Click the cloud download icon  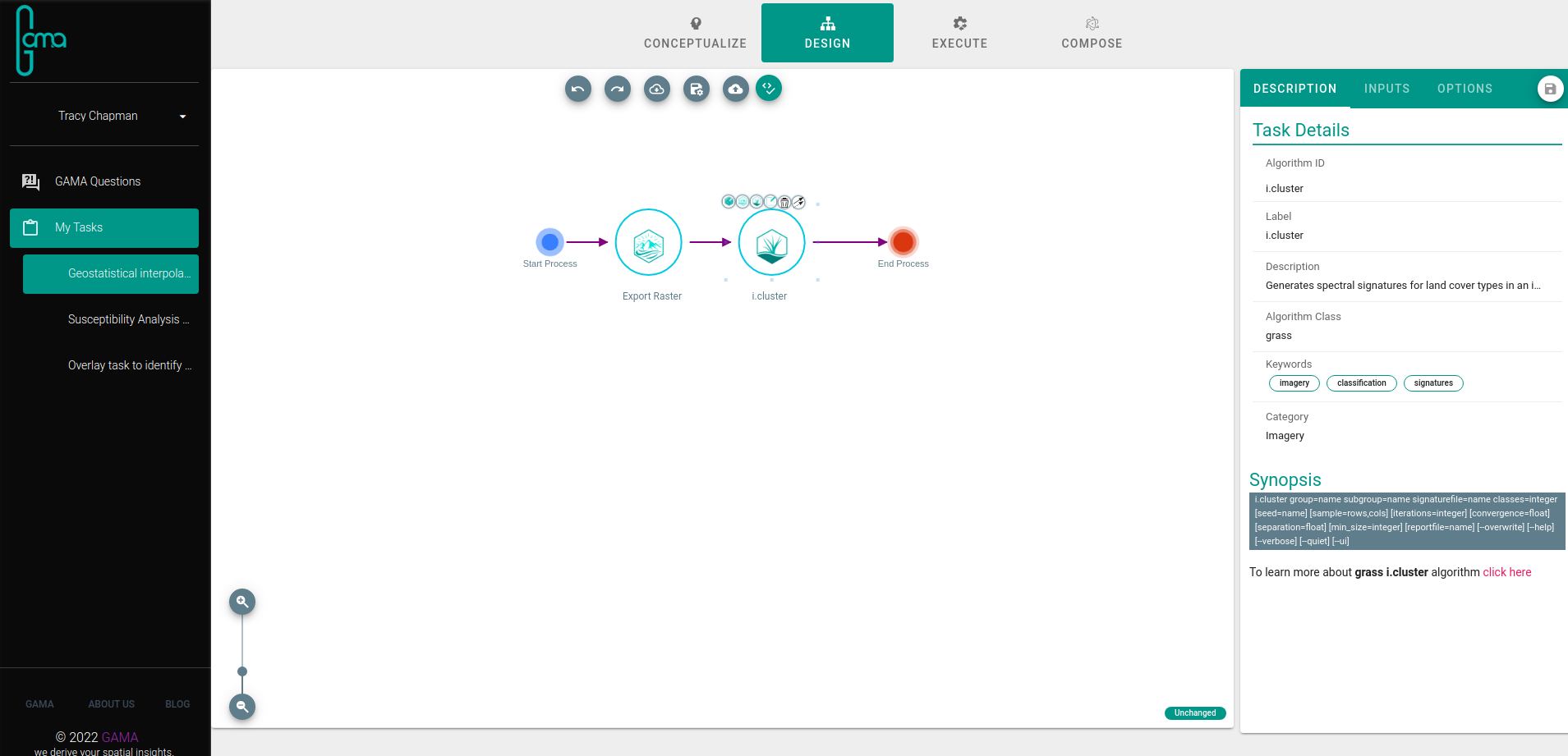tap(656, 89)
